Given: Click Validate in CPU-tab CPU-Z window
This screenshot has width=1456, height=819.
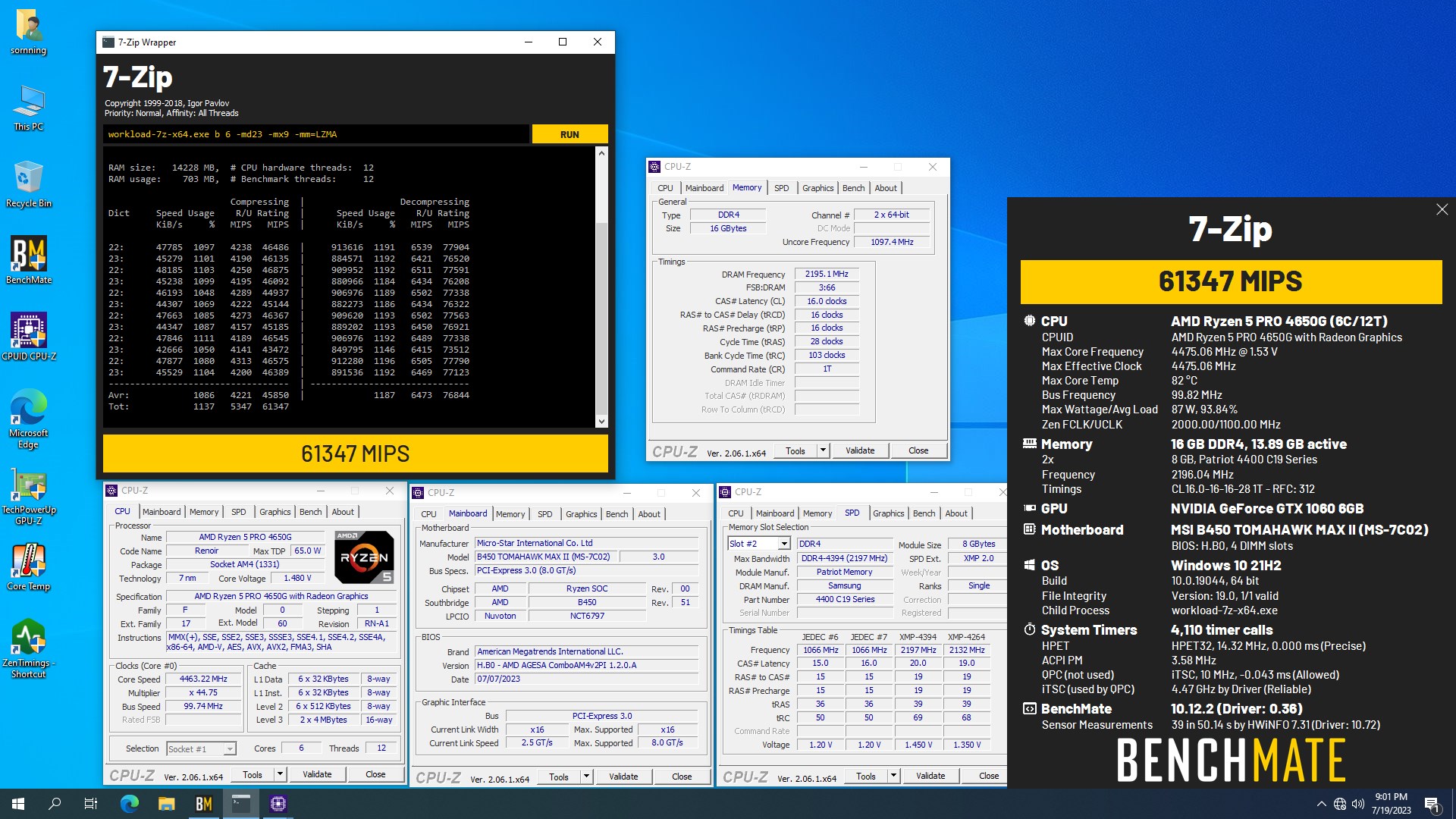Looking at the screenshot, I should [x=317, y=774].
